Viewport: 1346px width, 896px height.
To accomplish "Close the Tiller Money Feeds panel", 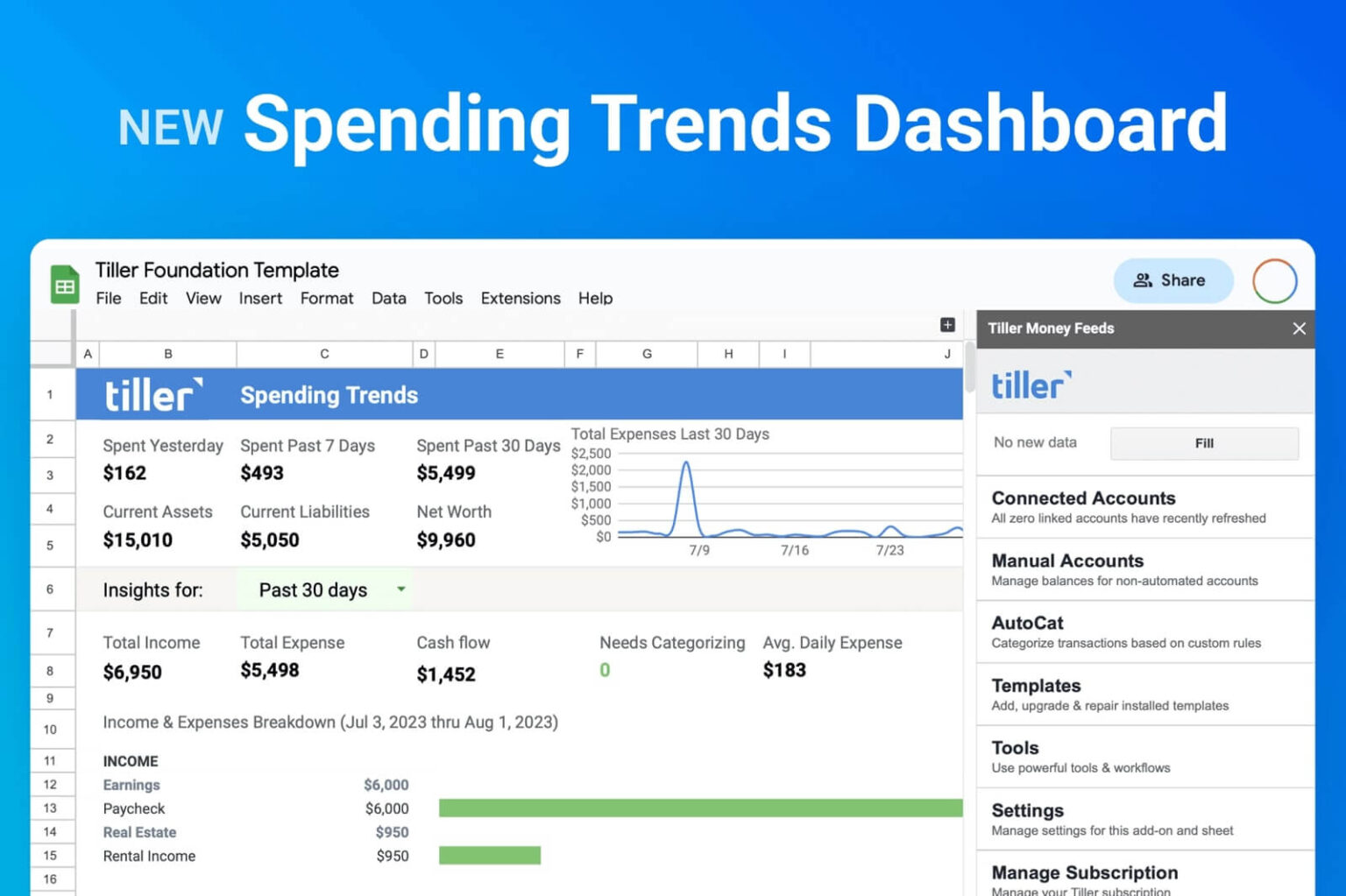I will point(1299,328).
